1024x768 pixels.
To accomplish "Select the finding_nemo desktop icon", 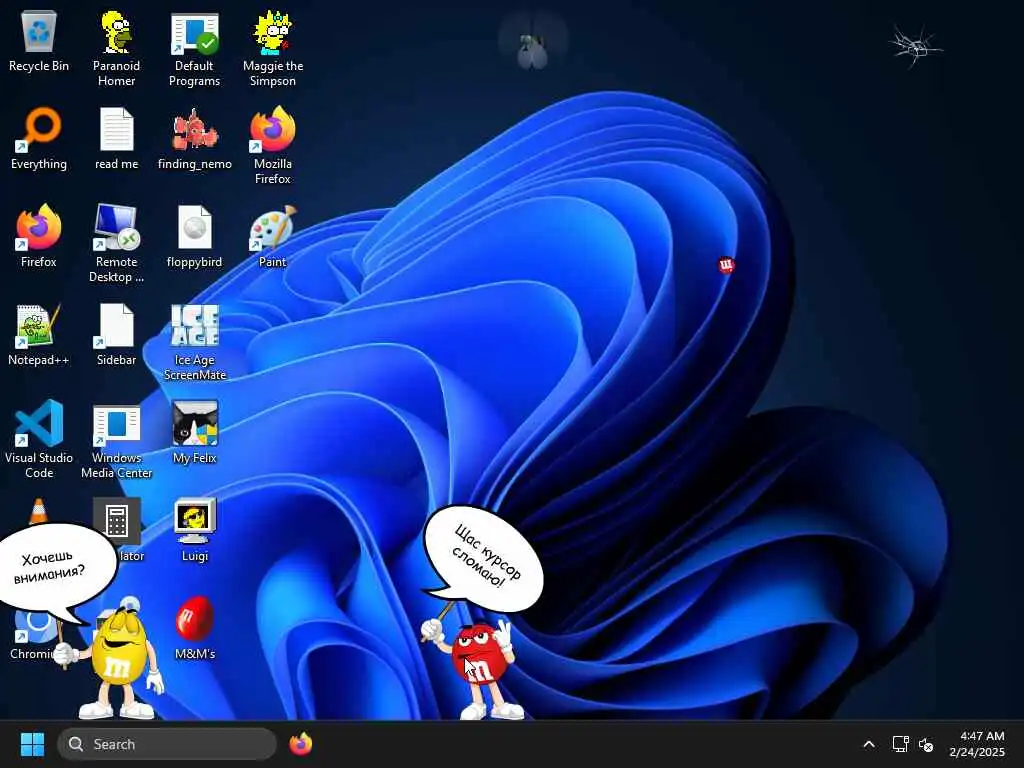I will click(195, 138).
